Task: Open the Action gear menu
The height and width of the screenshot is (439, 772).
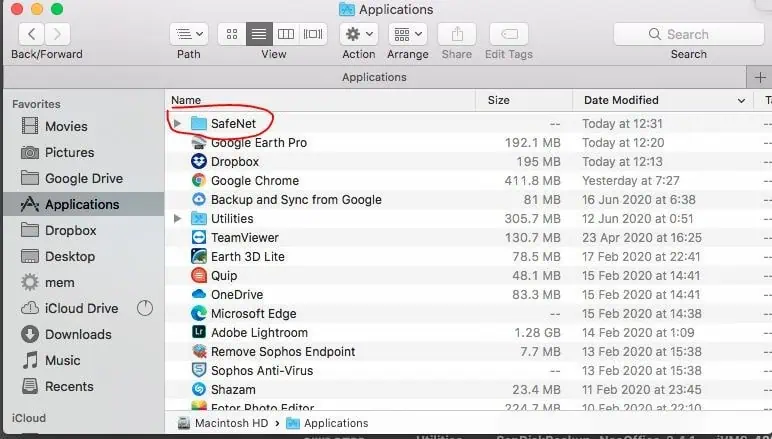Action: click(358, 34)
